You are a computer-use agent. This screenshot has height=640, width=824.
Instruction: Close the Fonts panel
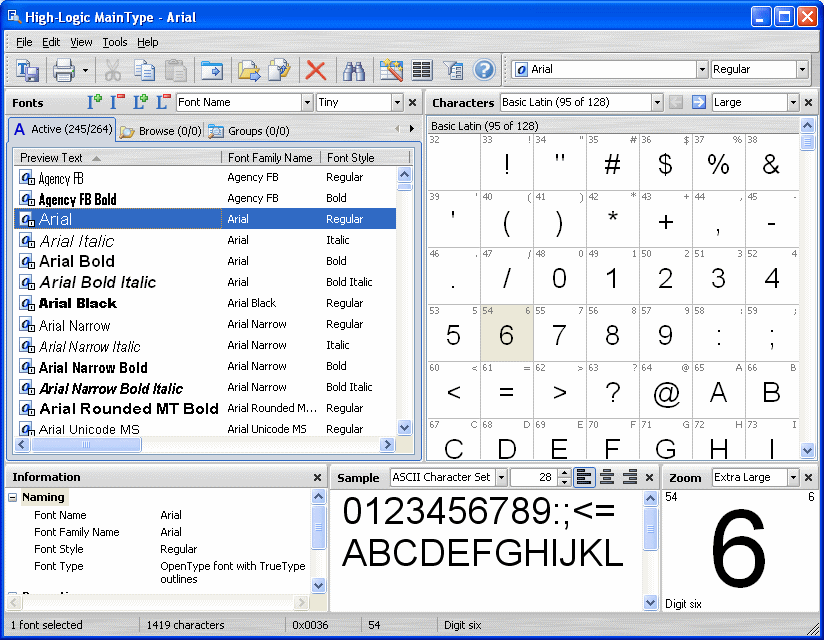[413, 102]
